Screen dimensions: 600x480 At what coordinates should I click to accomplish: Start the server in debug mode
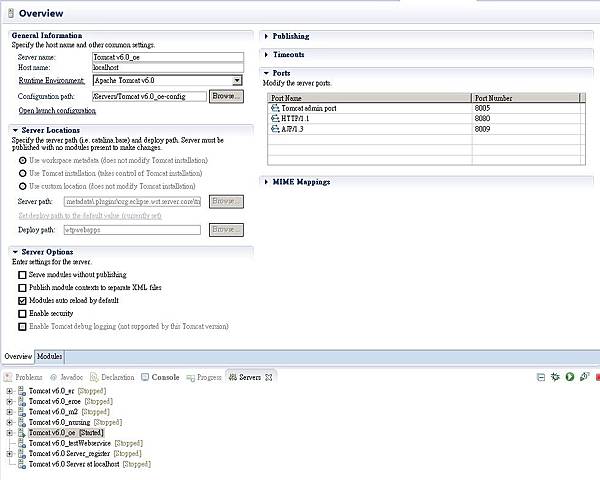tap(555, 377)
